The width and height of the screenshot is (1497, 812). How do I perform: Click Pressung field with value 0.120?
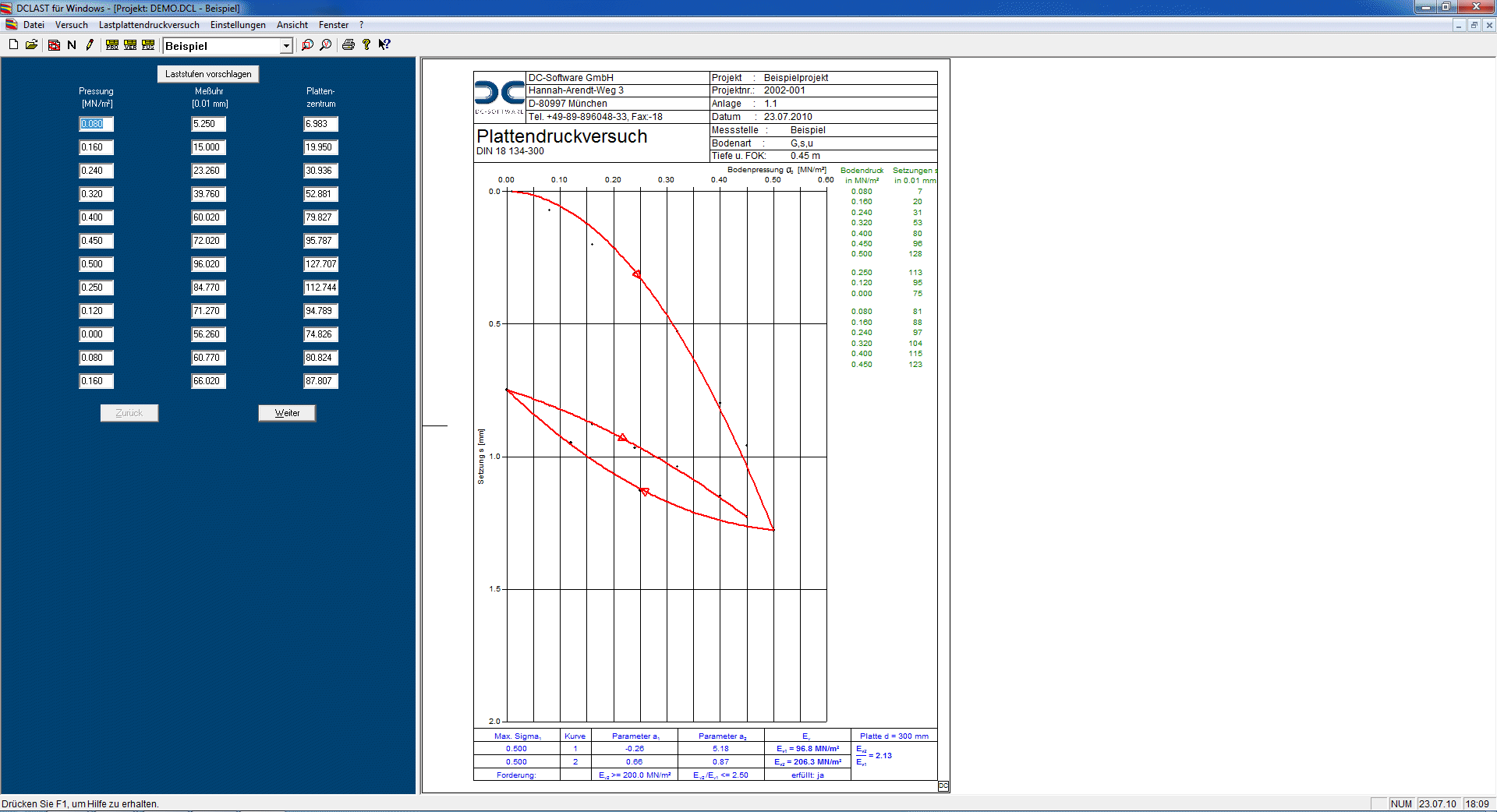click(x=97, y=311)
